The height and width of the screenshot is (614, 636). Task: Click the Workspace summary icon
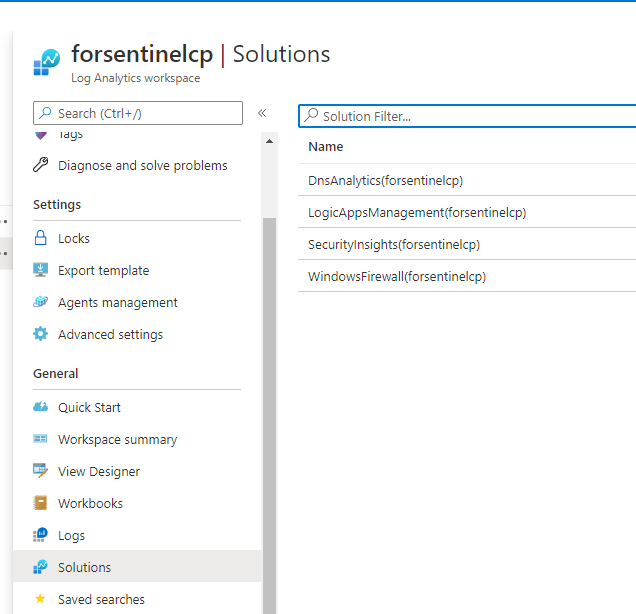click(41, 439)
